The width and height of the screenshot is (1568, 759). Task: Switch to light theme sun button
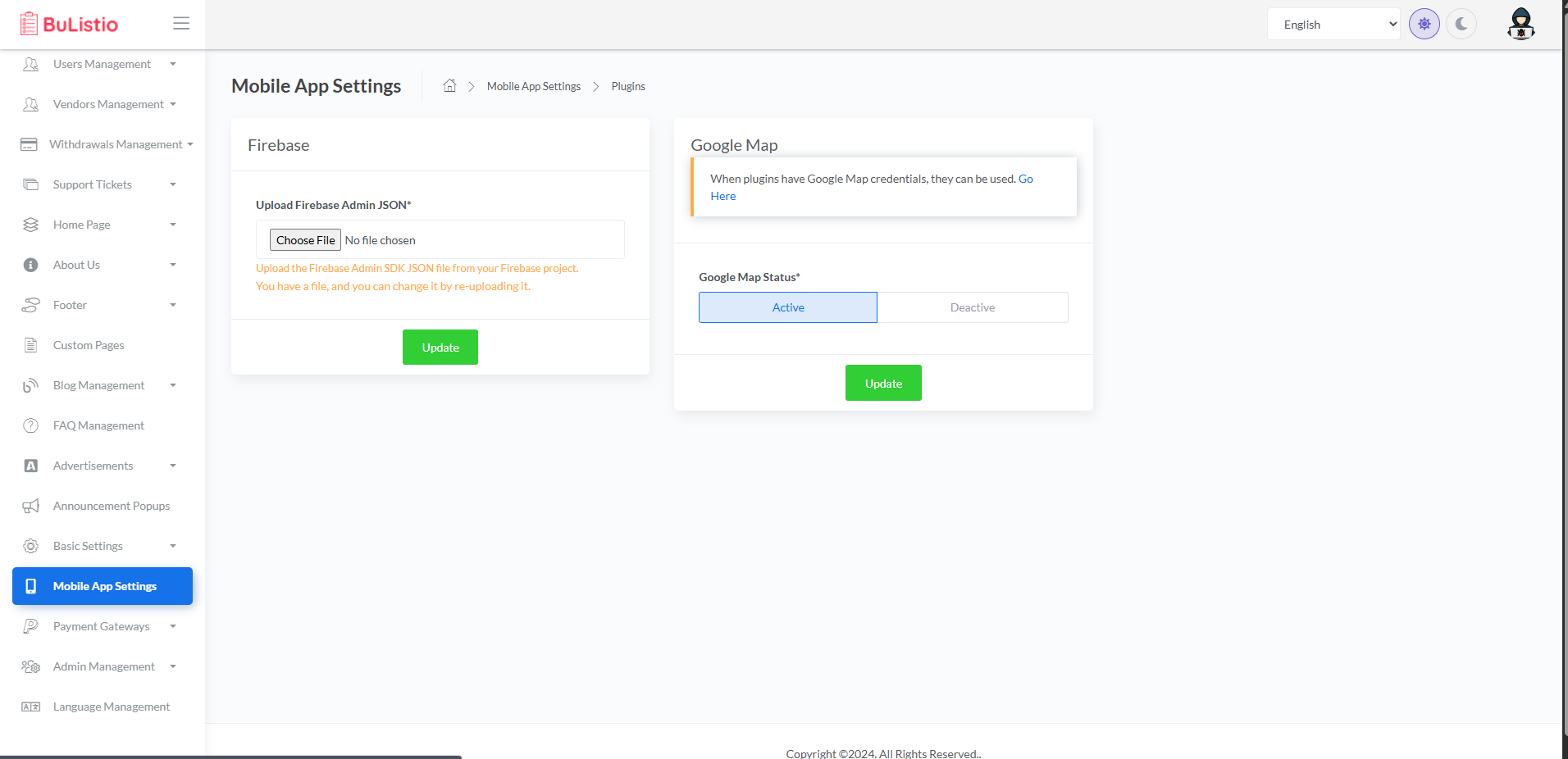1424,24
